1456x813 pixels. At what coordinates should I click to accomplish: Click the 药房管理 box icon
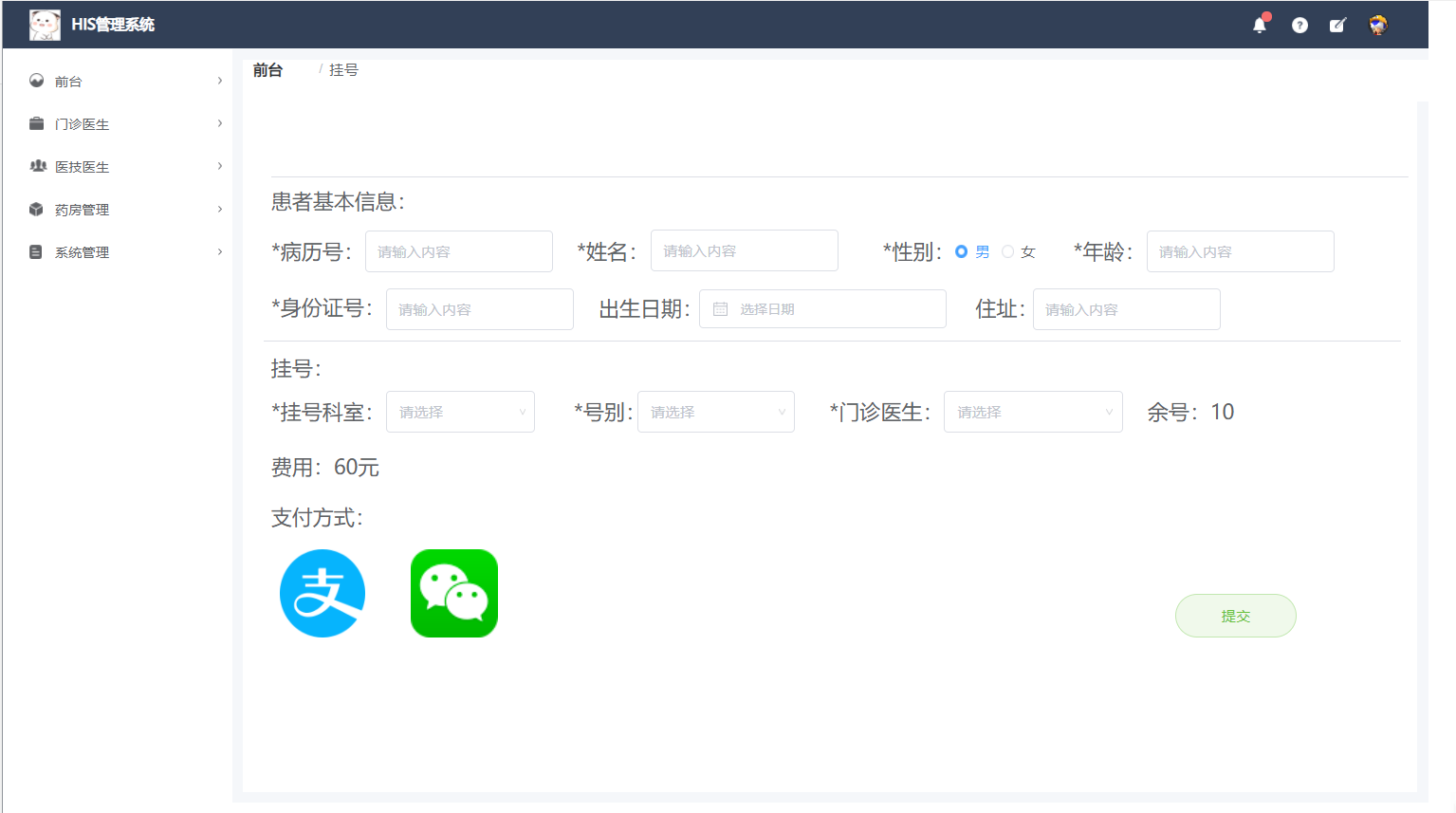[36, 209]
